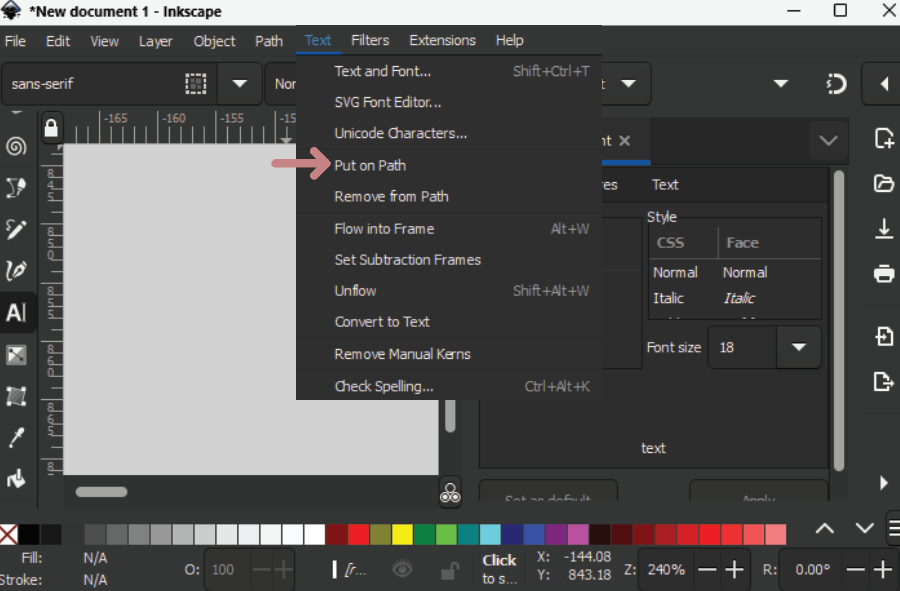Expand the dock panel chevron menu
This screenshot has height=591, width=900.
pos(828,141)
